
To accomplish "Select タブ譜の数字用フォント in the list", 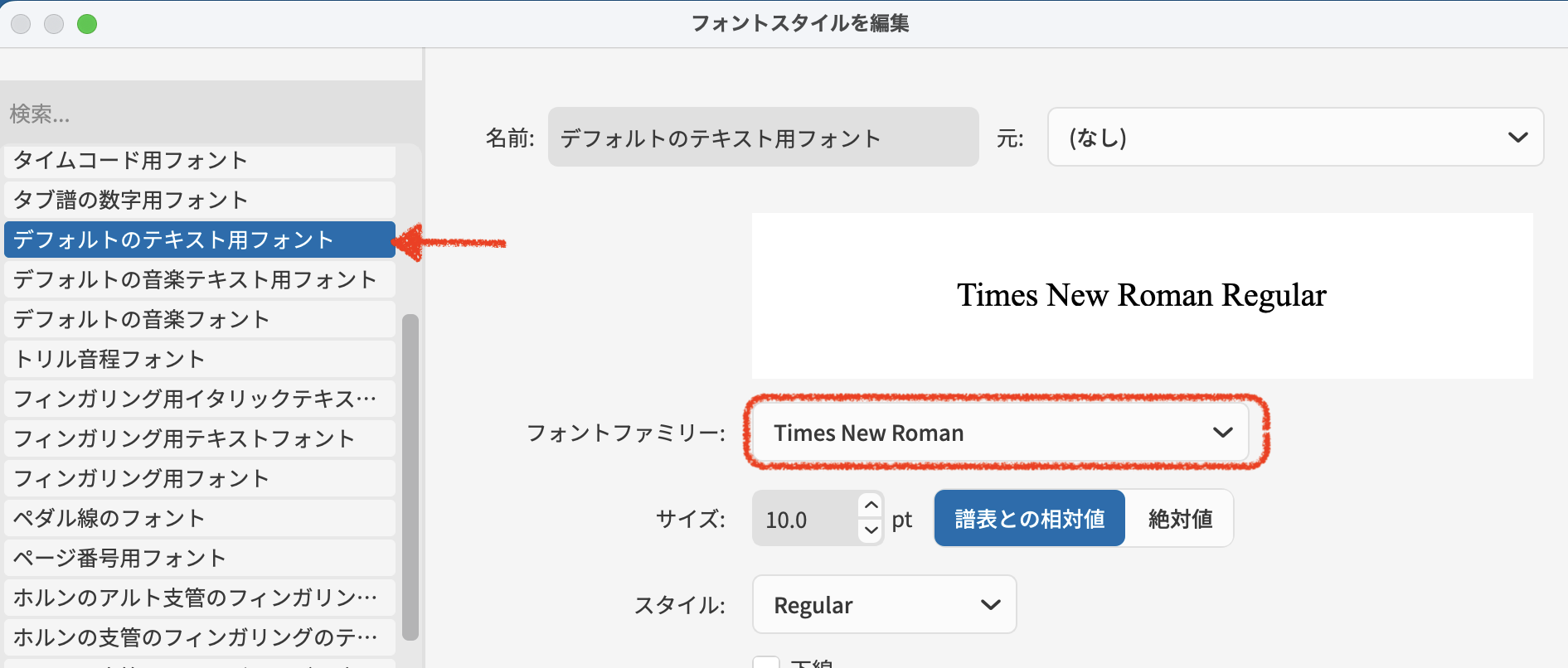I will [199, 200].
